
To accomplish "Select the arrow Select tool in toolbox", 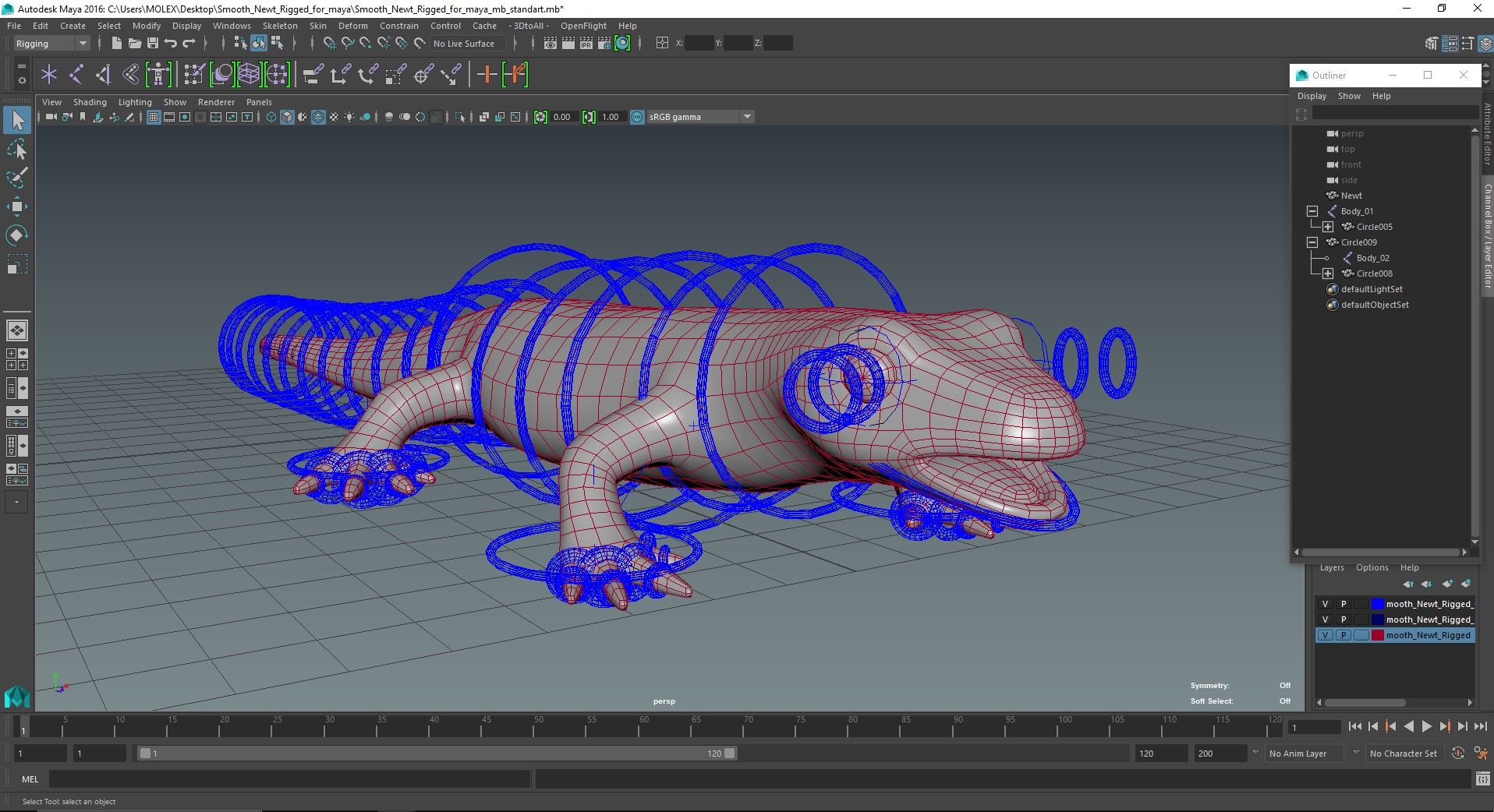I will (17, 120).
